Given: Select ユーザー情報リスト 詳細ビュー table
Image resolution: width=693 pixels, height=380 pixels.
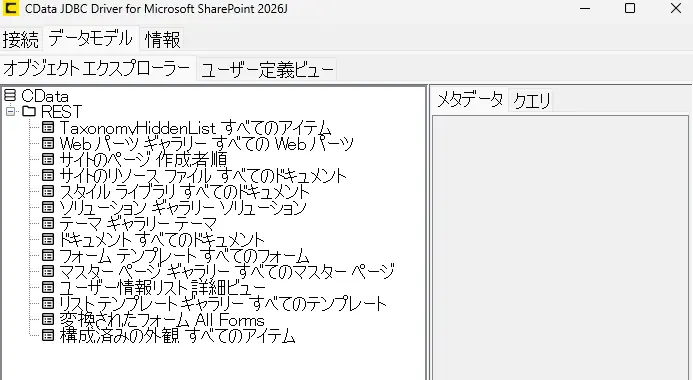Looking at the screenshot, I should [163, 287].
